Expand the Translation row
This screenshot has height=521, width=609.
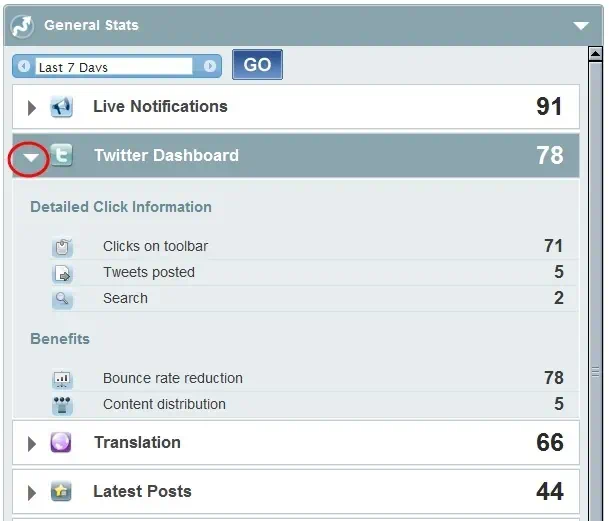tap(32, 444)
